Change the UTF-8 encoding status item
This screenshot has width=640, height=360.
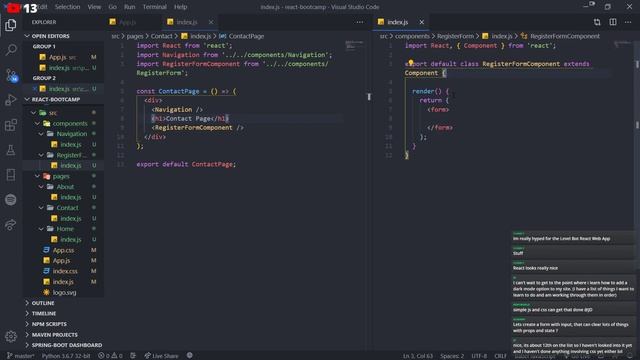479,356
